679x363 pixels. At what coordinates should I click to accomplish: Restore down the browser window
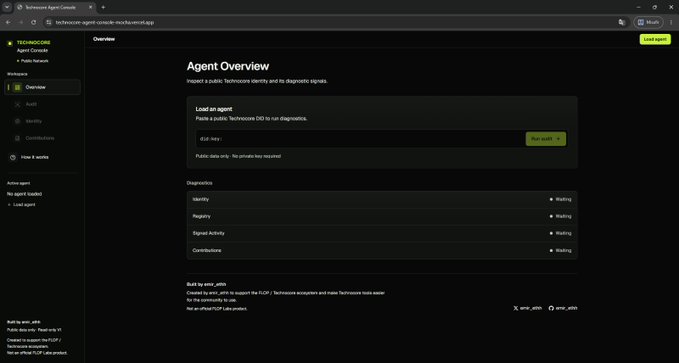(x=654, y=7)
